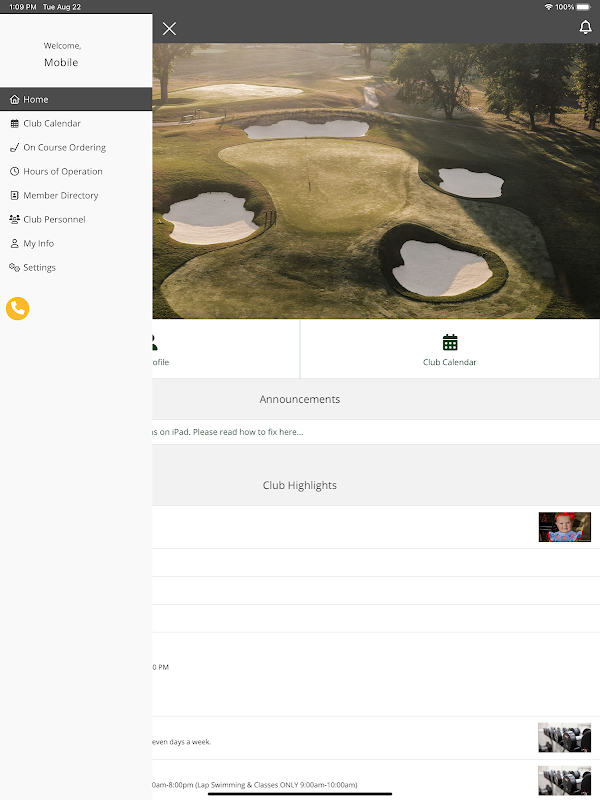Screen dimensions: 600x800
Task: Close the side menu with X icon
Action: click(169, 29)
